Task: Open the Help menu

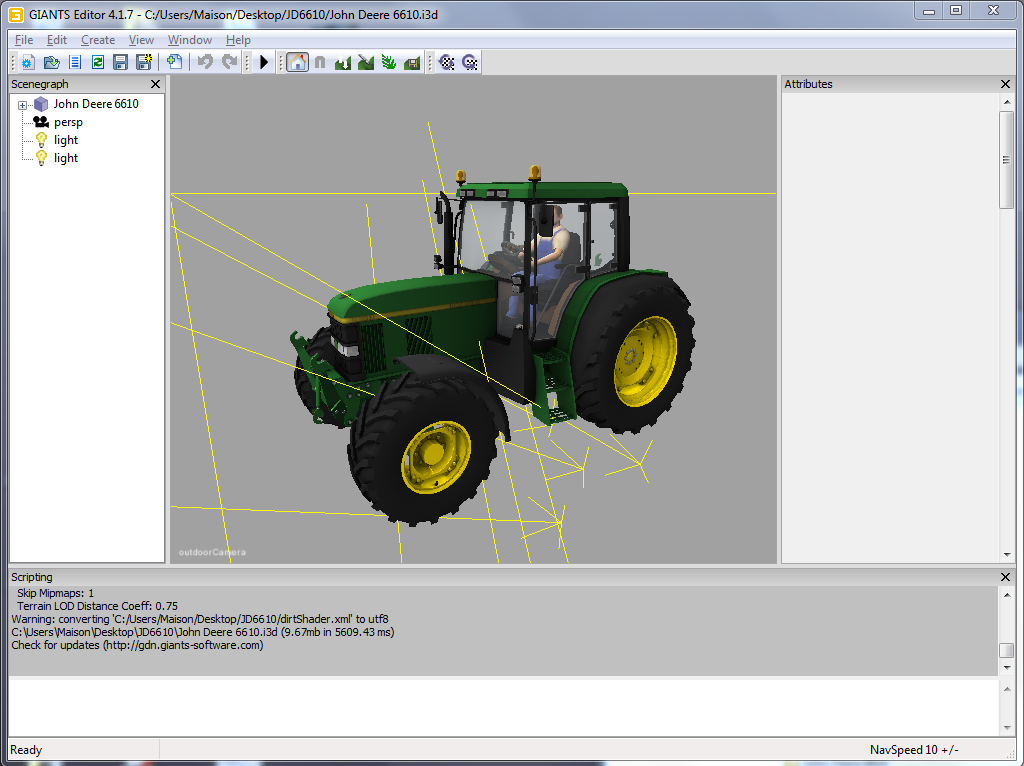Action: [x=238, y=40]
